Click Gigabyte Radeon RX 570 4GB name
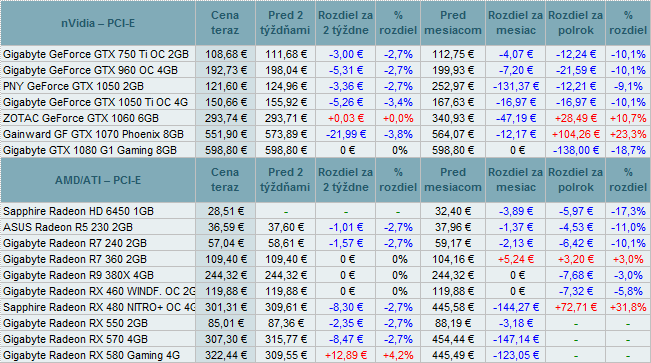The width and height of the screenshot is (651, 363). tap(76, 339)
